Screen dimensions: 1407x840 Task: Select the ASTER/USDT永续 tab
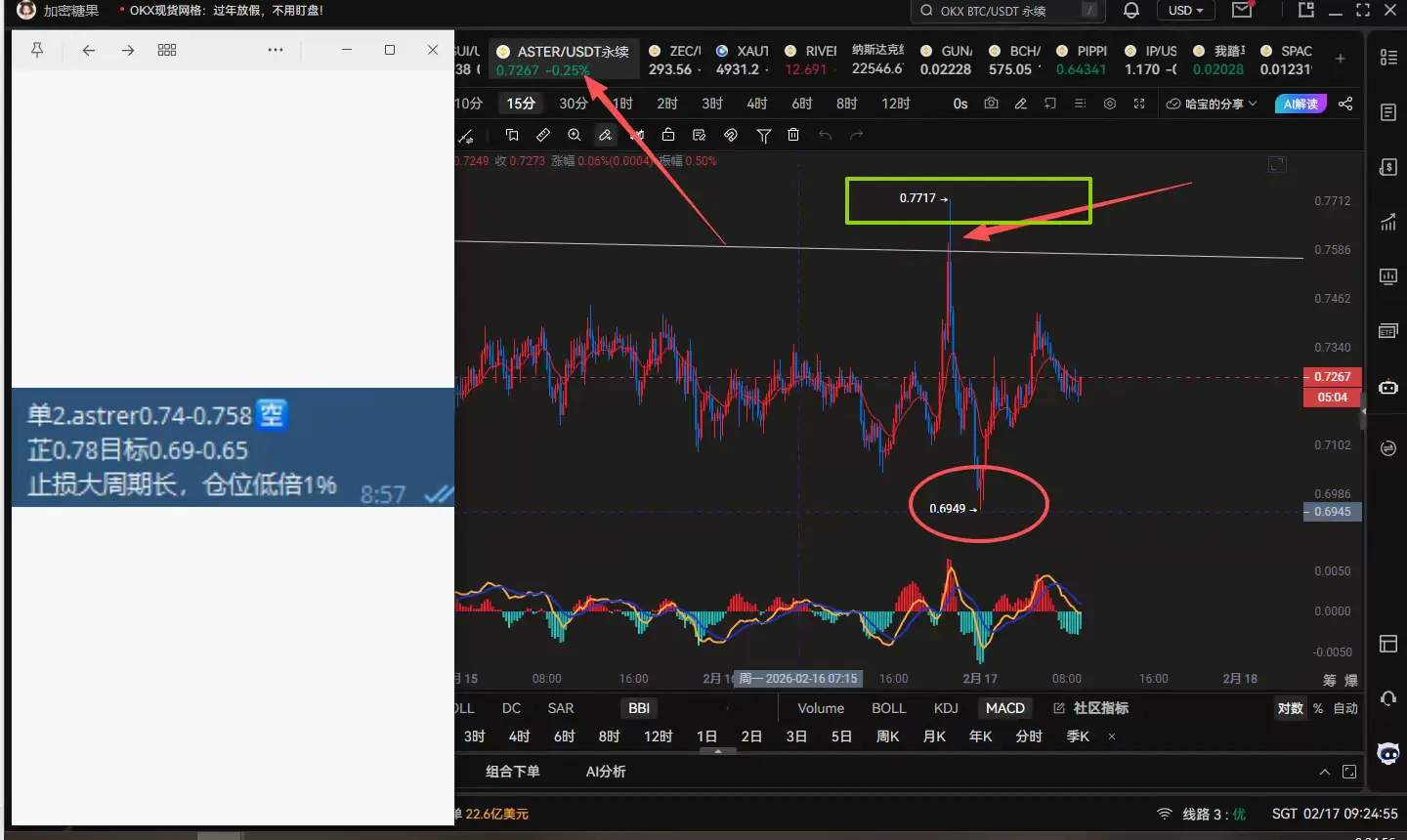566,60
